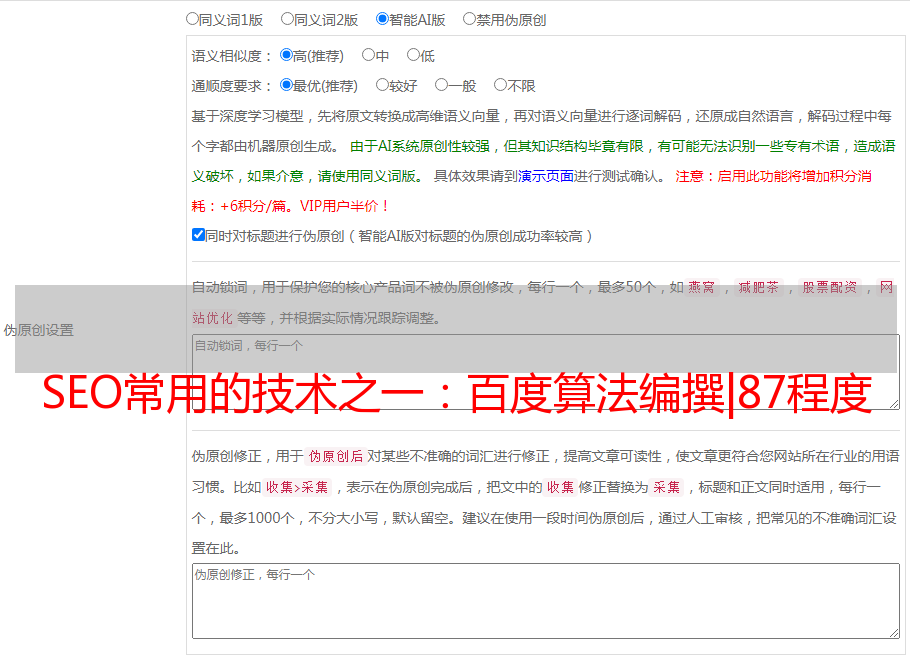Screen dimensions: 911x658
Task: Click into the 伪原创修正 textarea
Action: coord(546,601)
